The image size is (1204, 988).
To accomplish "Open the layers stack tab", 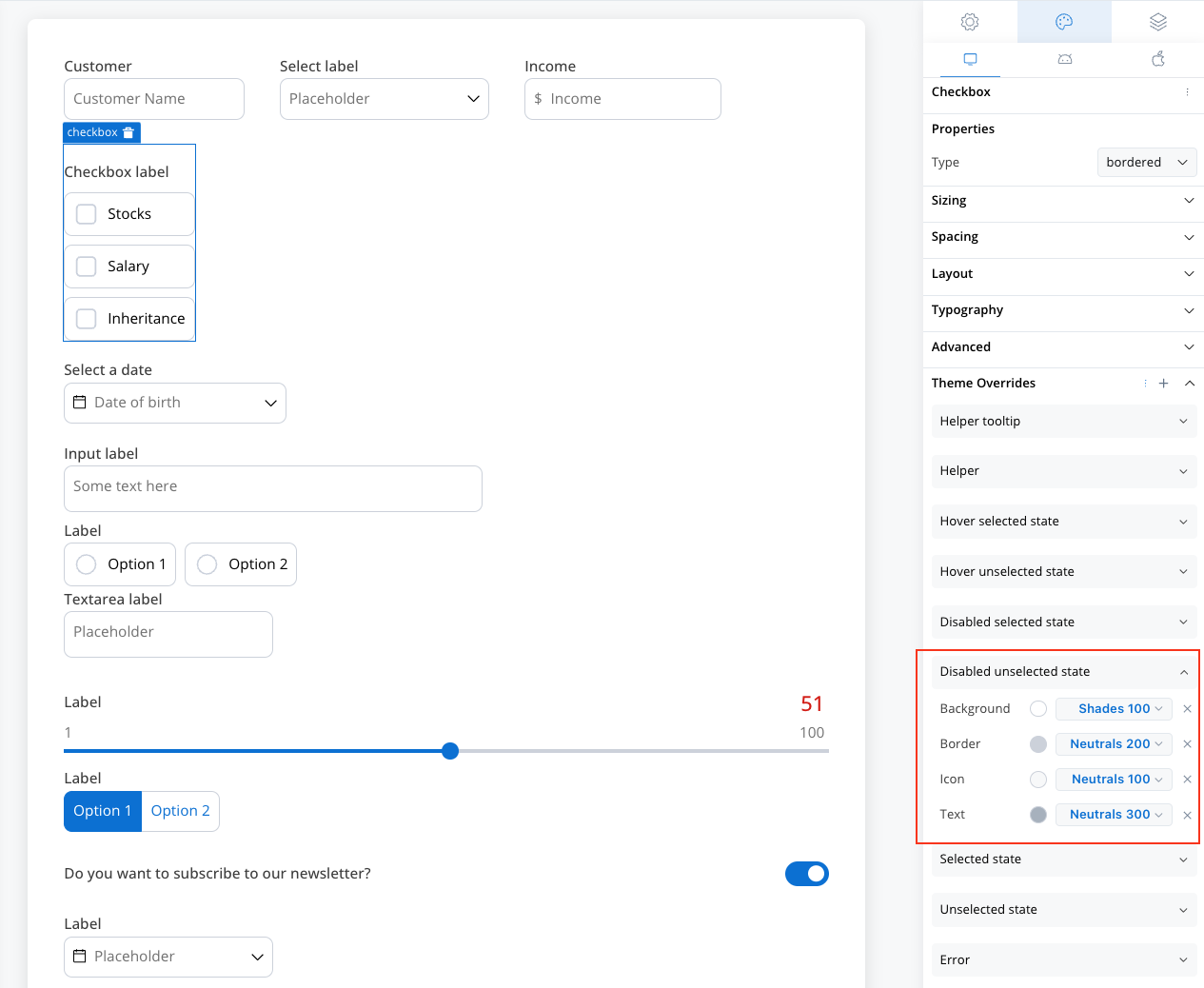I will point(1157,22).
